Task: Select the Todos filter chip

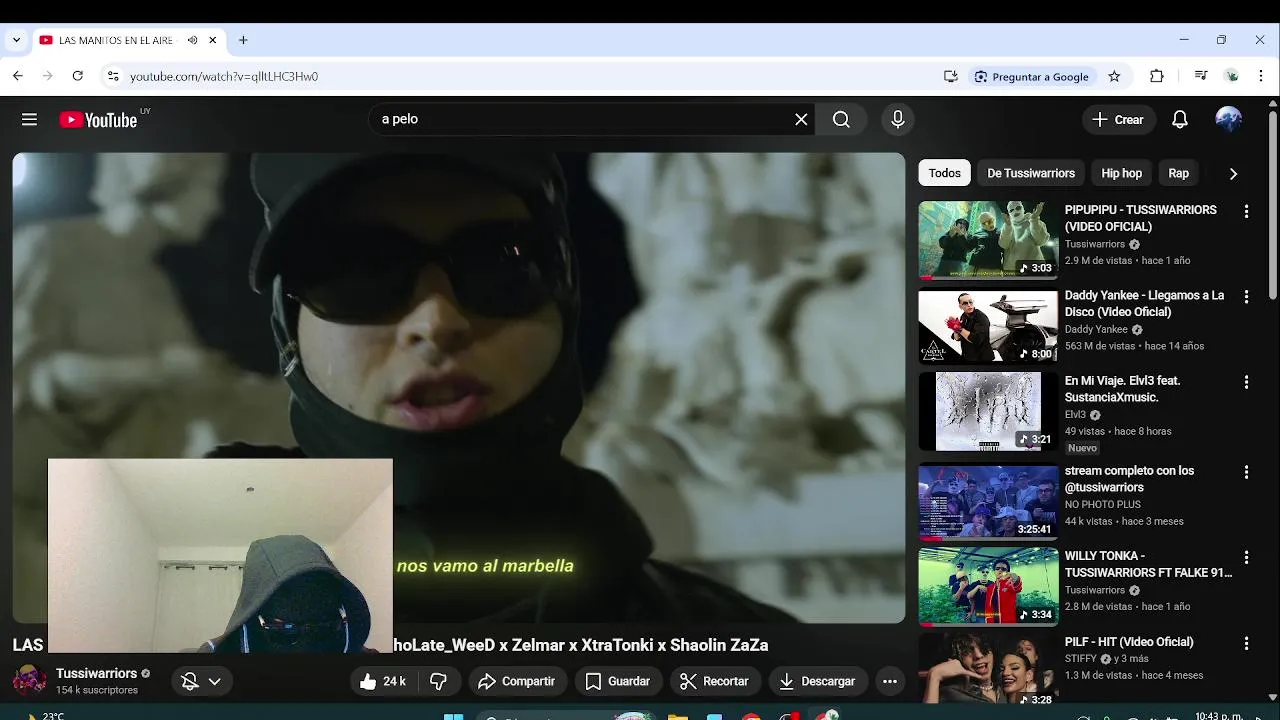Action: tap(944, 173)
